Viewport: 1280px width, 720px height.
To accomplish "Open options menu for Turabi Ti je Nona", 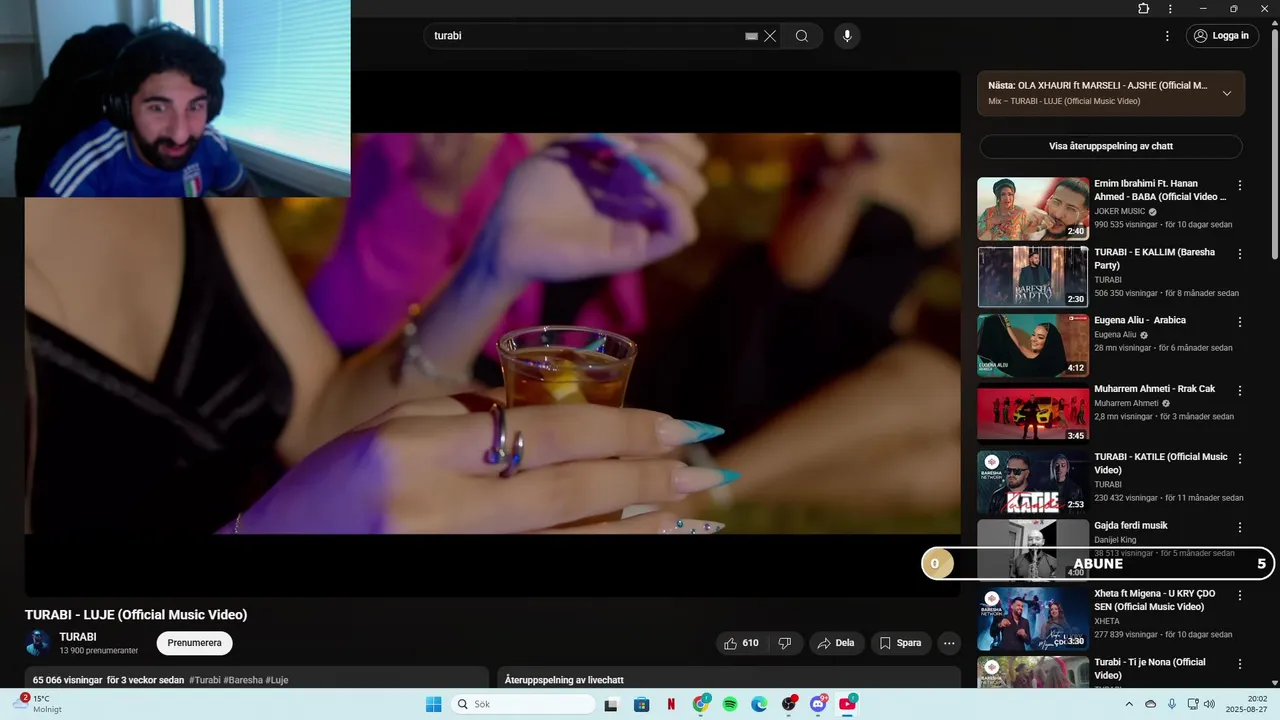I will 1240,664.
